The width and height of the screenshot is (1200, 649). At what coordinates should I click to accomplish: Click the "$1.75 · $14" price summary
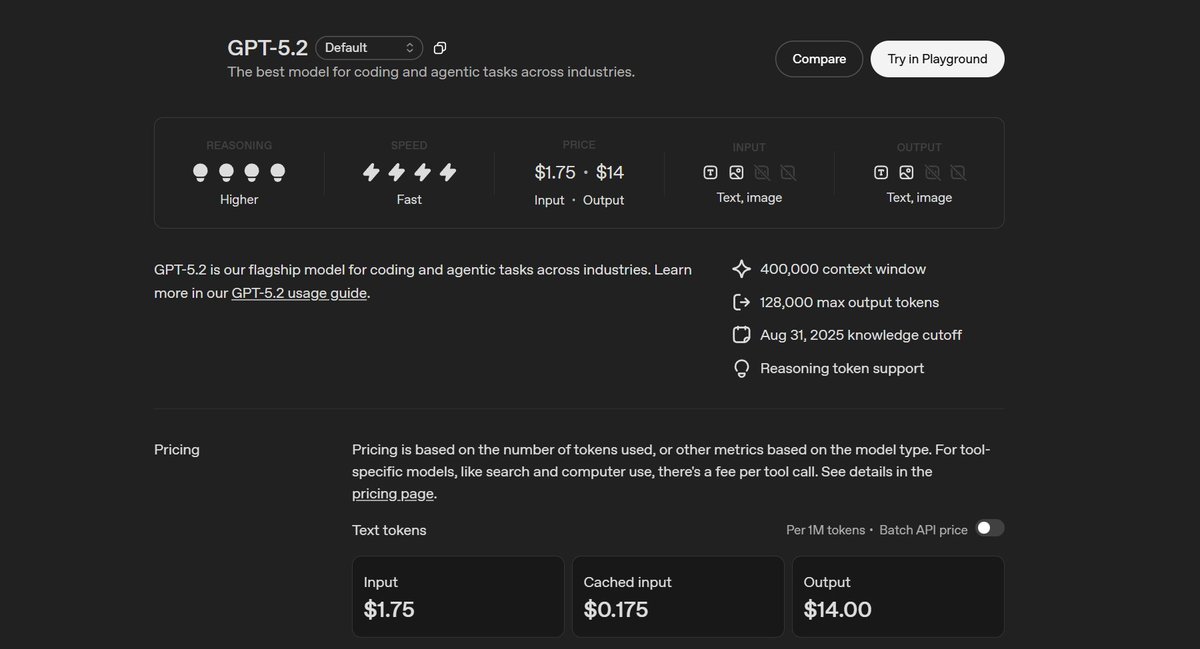click(x=579, y=172)
